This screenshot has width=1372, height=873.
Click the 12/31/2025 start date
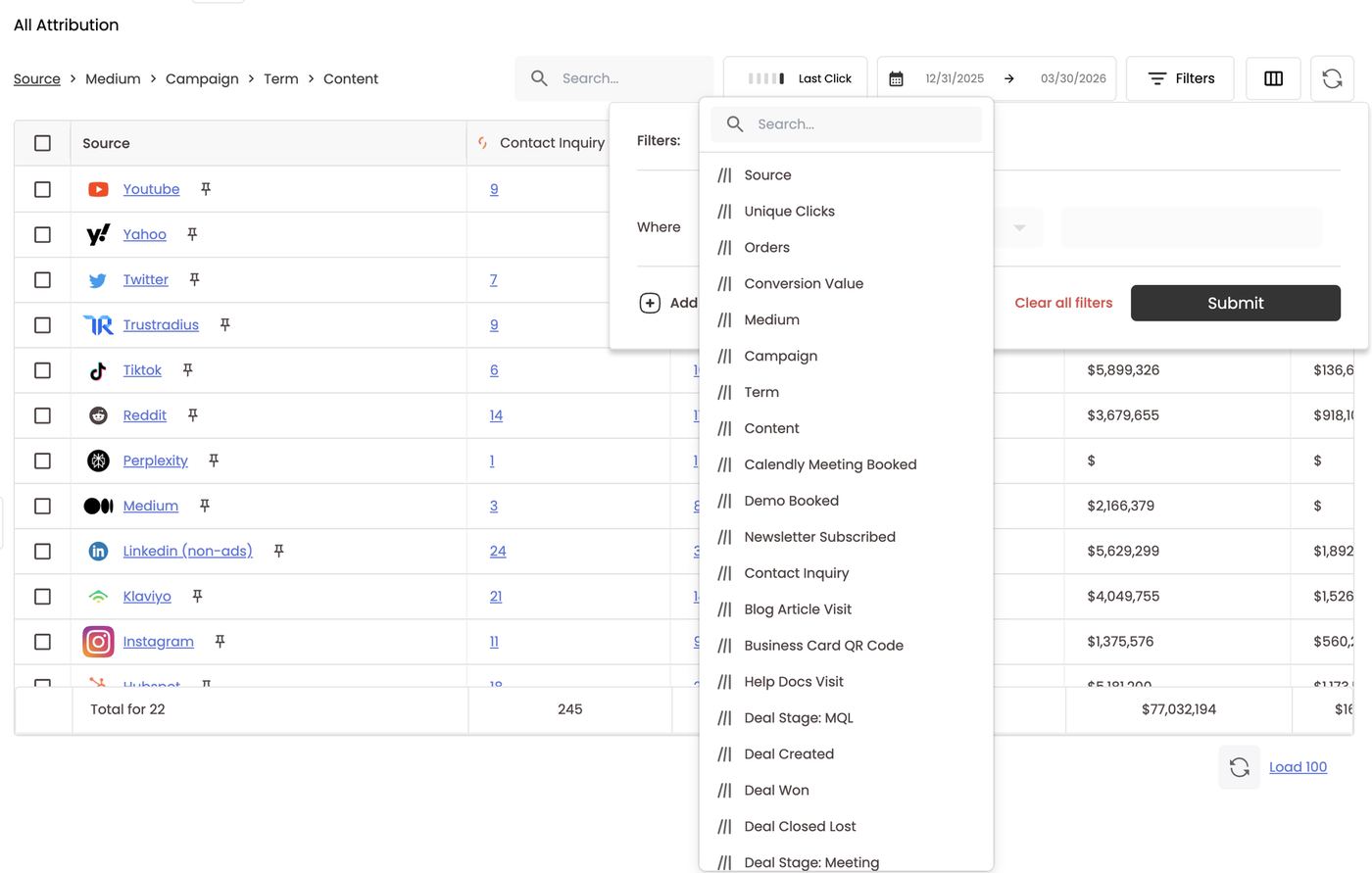click(x=955, y=78)
